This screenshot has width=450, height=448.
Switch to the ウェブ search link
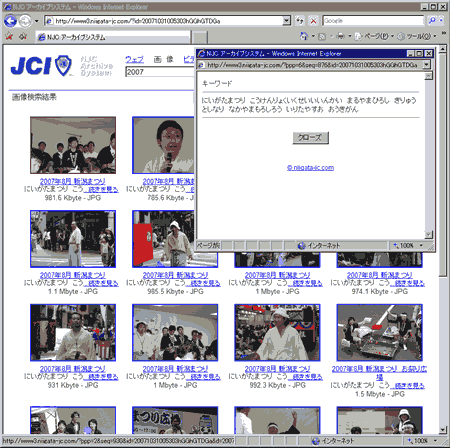tap(134, 59)
